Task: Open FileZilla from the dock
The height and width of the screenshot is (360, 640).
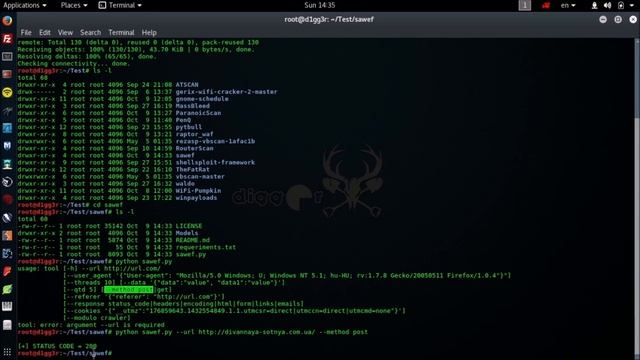Action: tap(7, 39)
